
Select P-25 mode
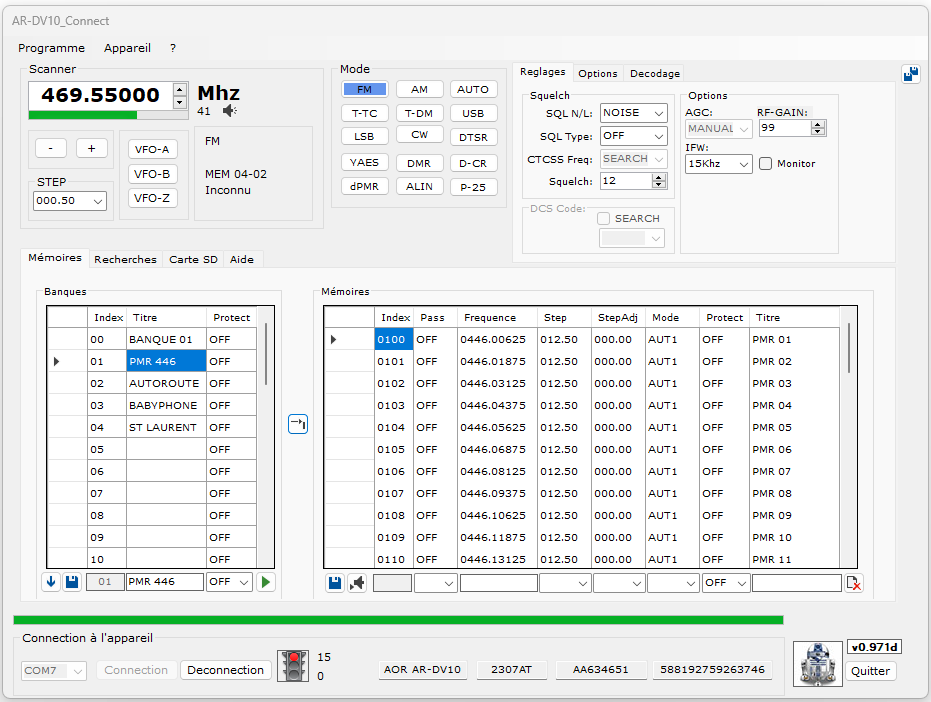(473, 187)
